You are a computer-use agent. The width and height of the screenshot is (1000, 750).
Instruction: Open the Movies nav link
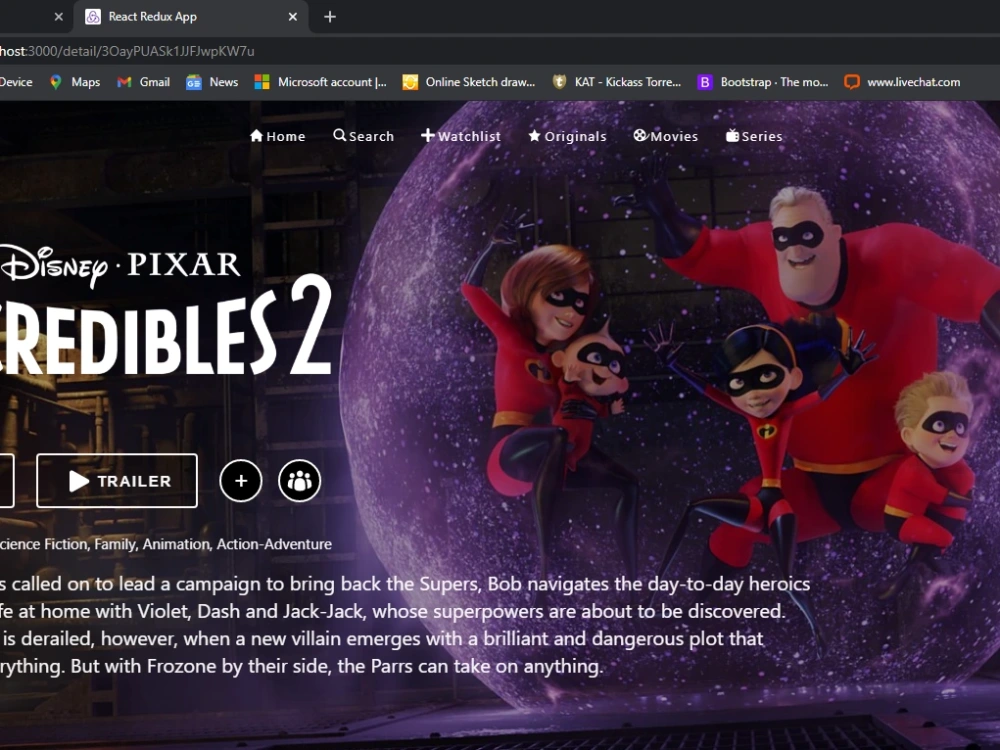(x=666, y=136)
